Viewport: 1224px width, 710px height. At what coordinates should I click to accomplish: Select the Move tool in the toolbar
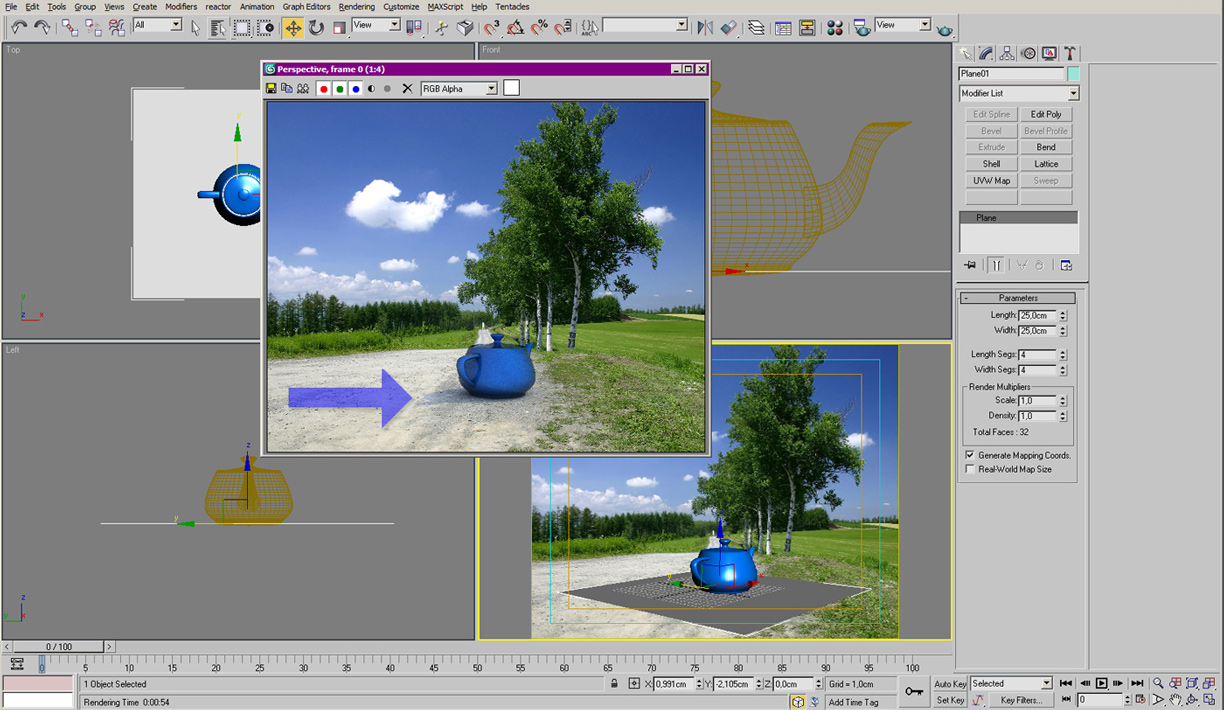[293, 28]
